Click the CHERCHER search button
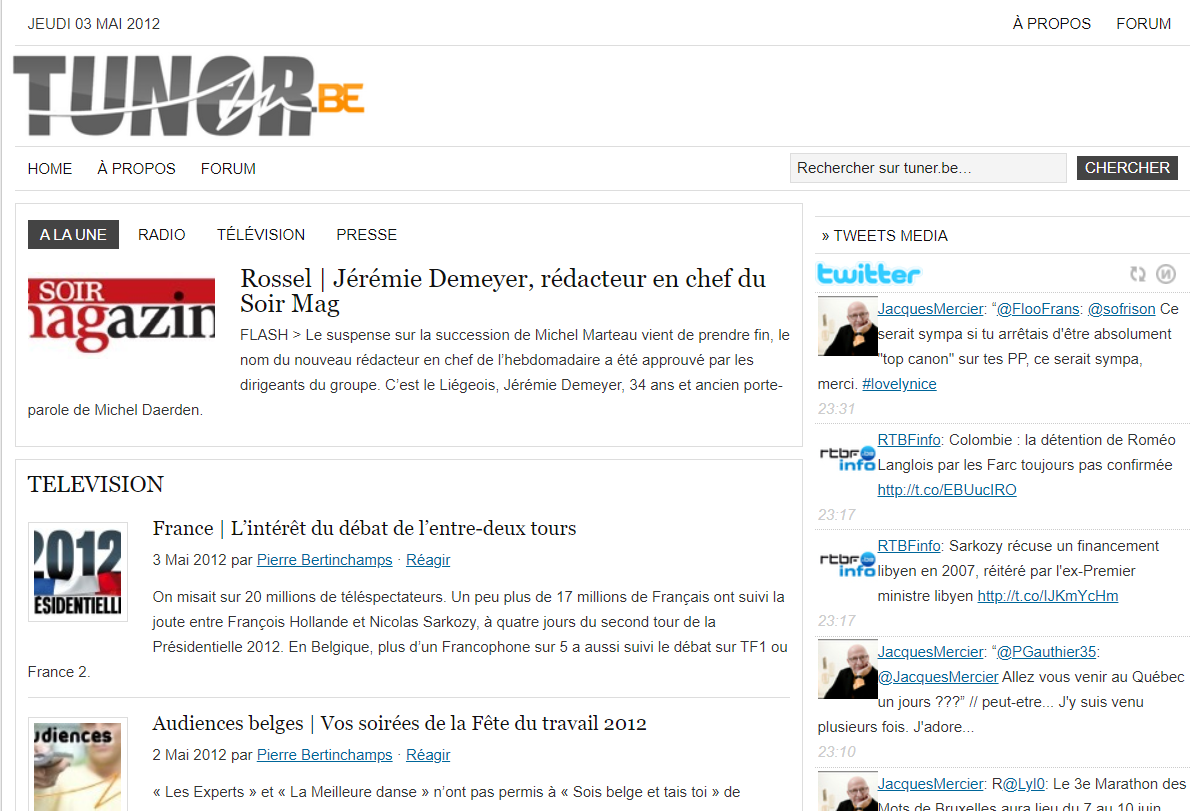Viewport: 1199px width, 811px height. click(1126, 168)
